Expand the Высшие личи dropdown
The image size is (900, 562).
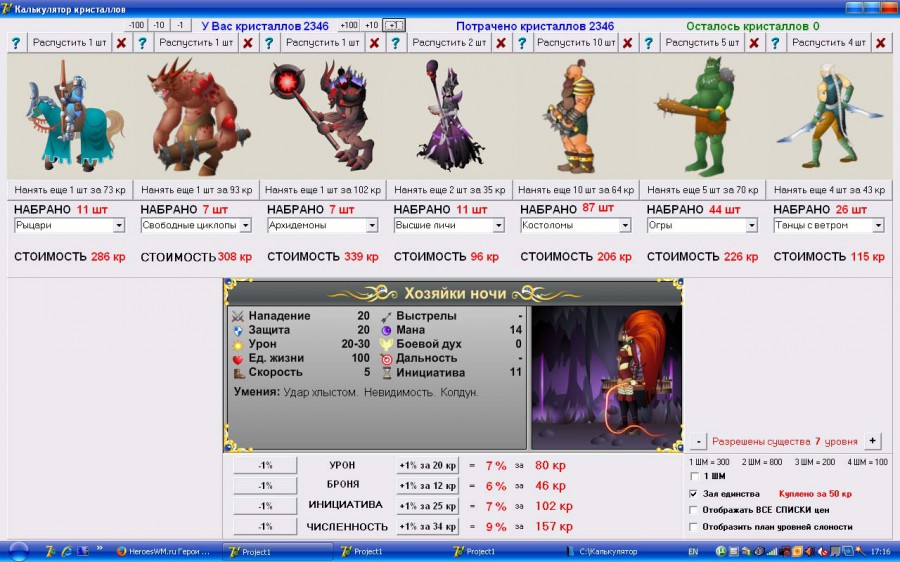498,226
